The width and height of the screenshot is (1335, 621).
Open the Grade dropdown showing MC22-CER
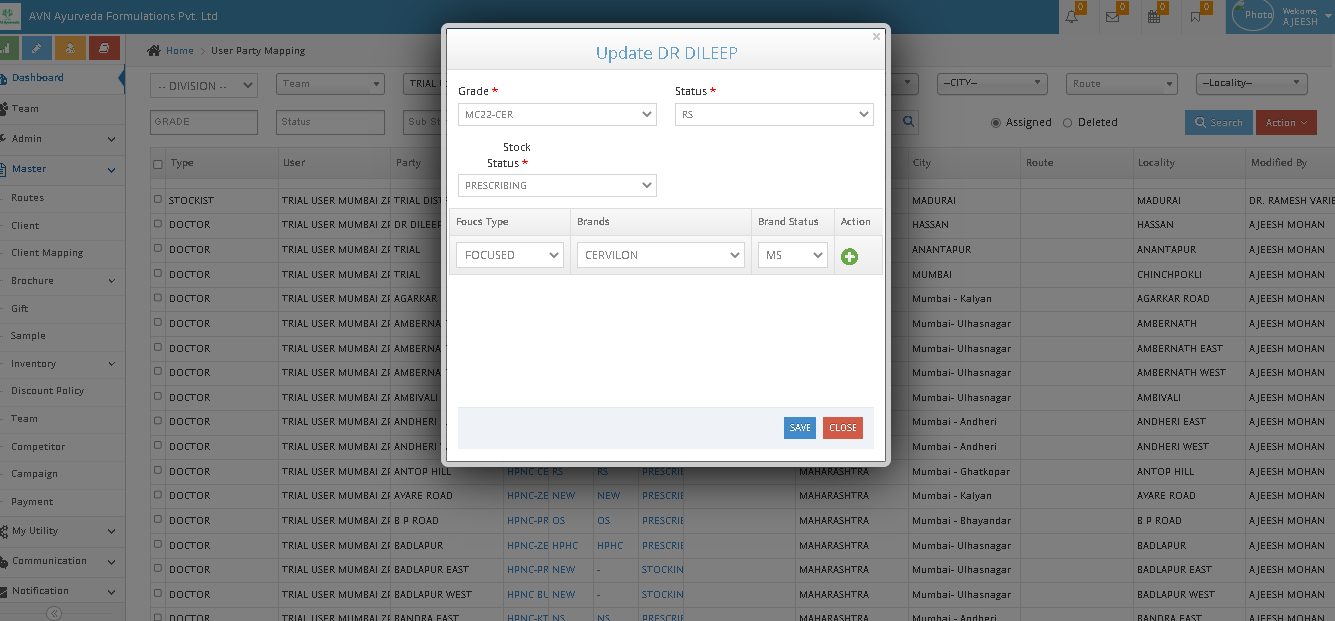tap(557, 115)
